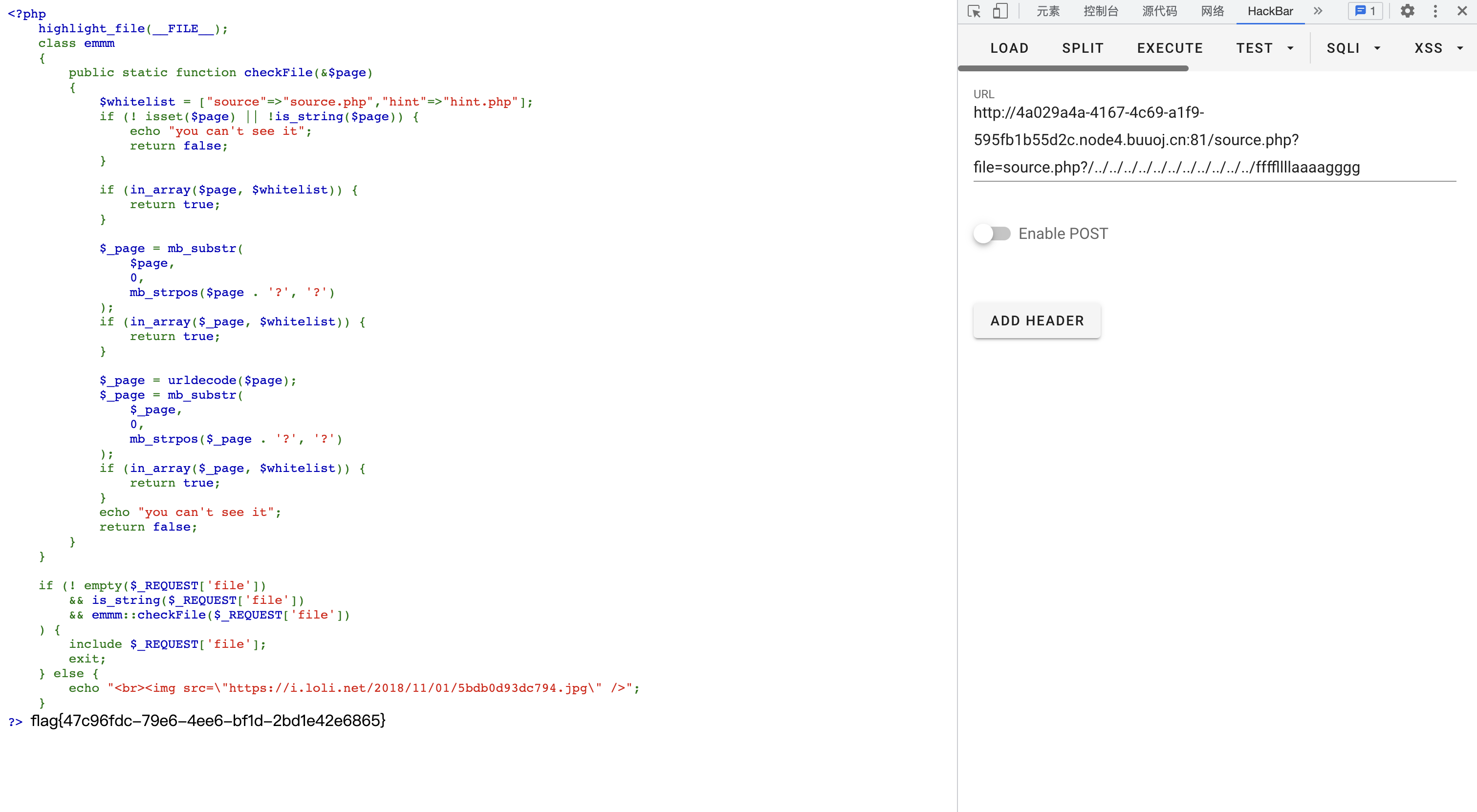Open the TEST dropdown menu
This screenshot has width=1477, height=812.
click(1265, 48)
